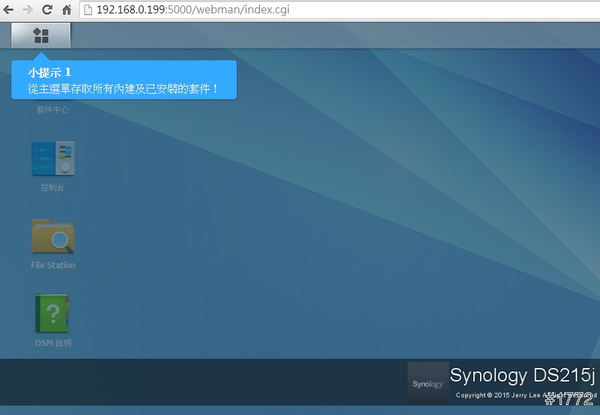Click the Synology DS215j caption text
Screen dimensions: 600x415
pyautogui.click(x=522, y=376)
